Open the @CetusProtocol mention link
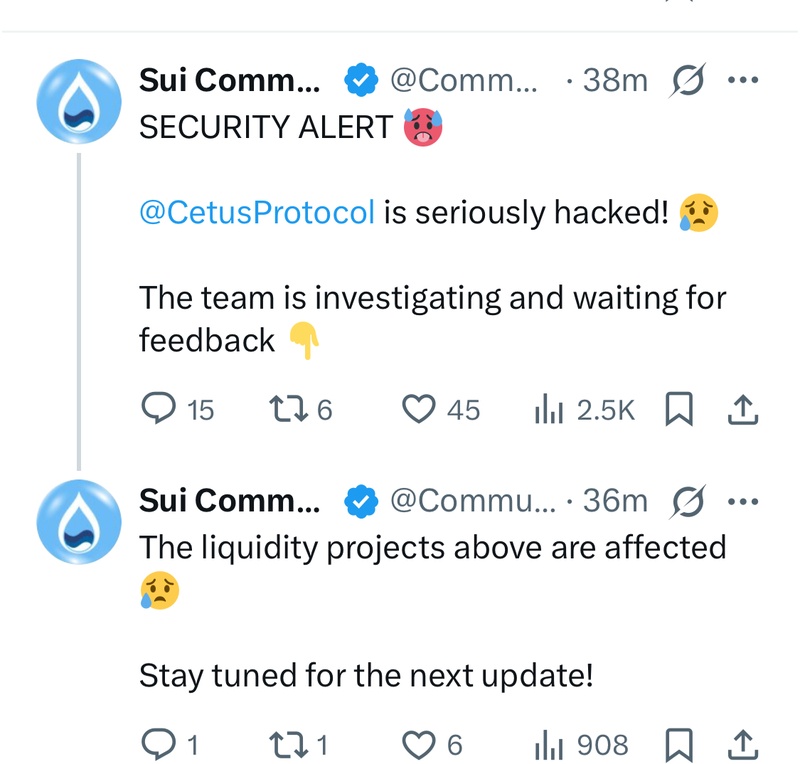 [257, 212]
